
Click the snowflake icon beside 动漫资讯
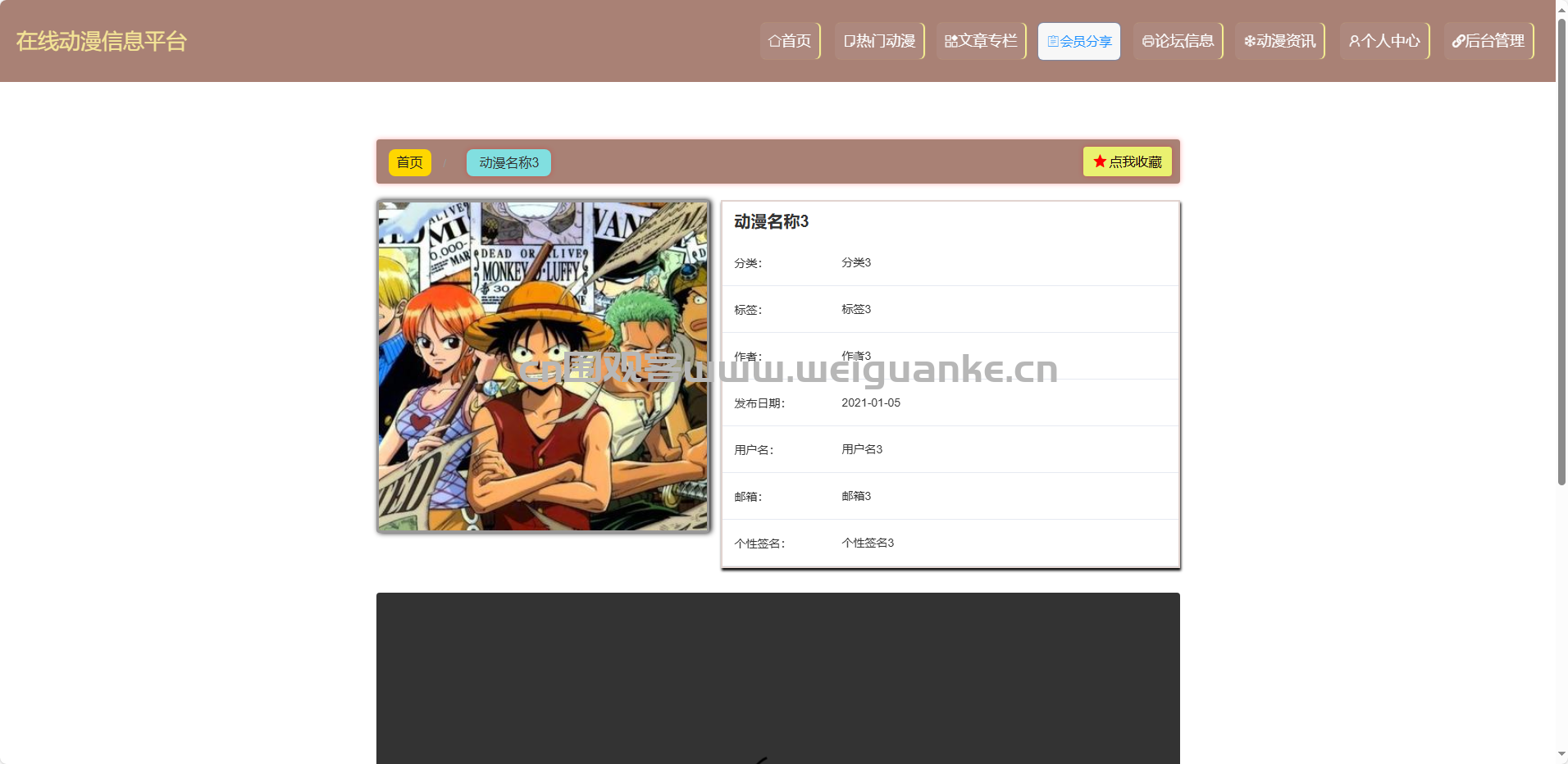click(x=1250, y=41)
